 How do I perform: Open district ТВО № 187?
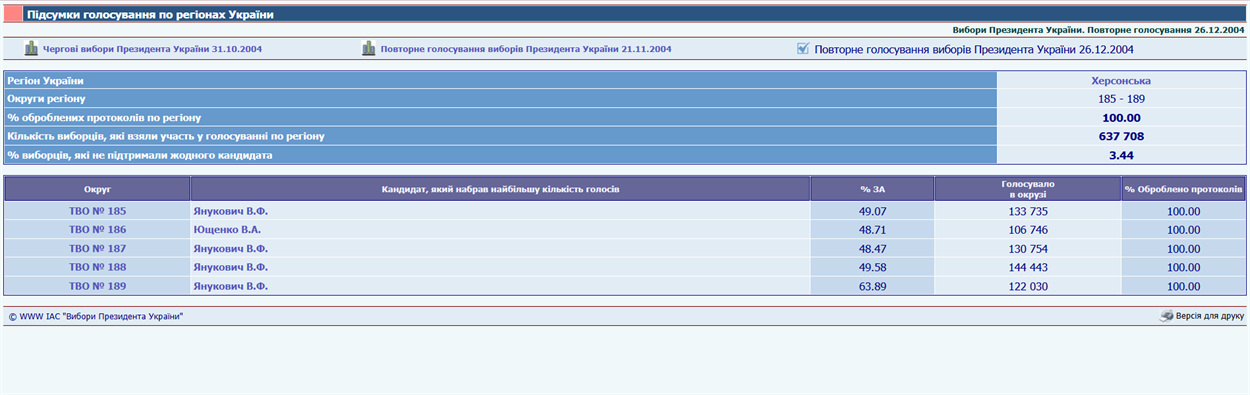[x=97, y=249]
